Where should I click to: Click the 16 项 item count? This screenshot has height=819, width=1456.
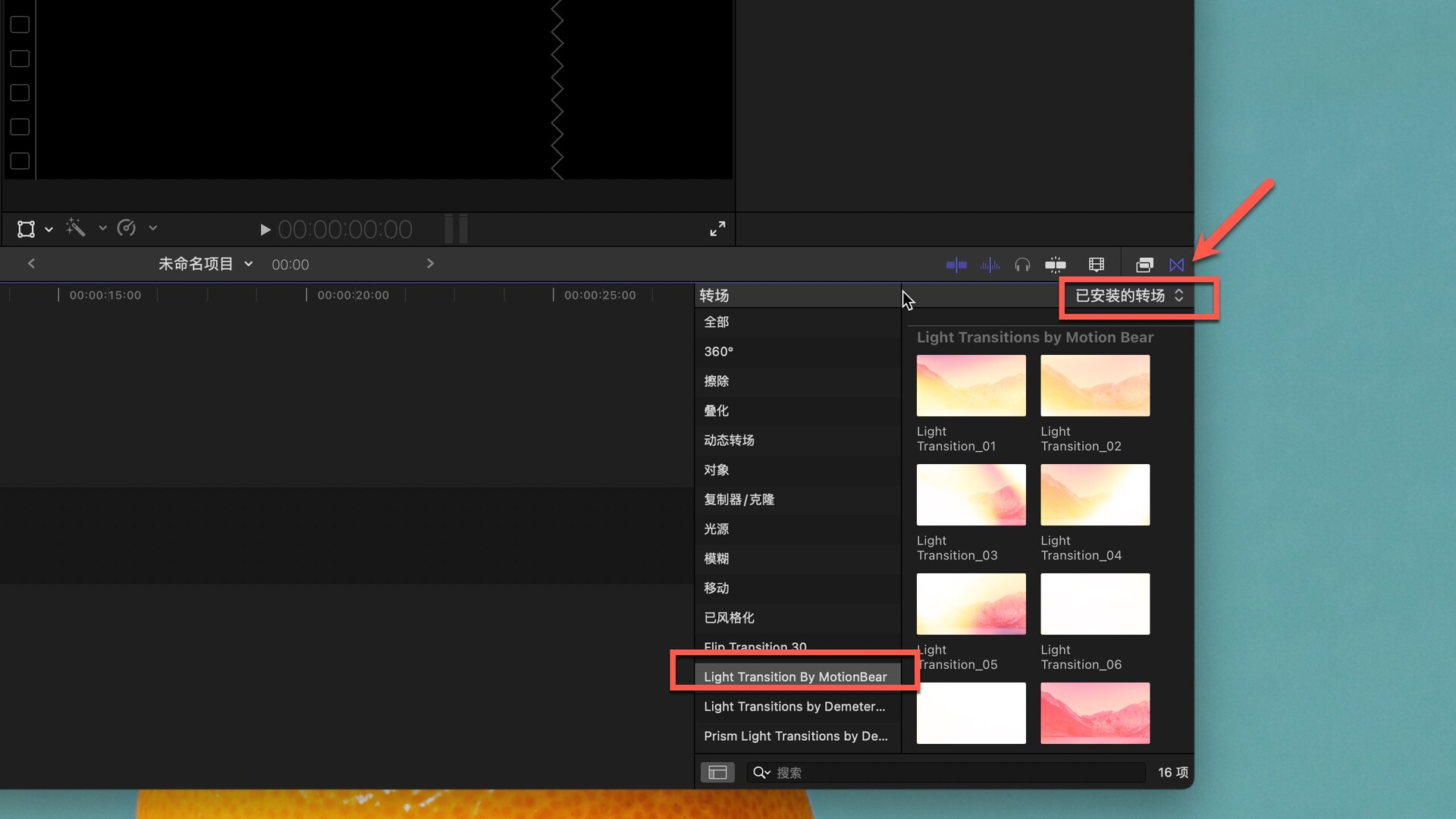[1172, 772]
